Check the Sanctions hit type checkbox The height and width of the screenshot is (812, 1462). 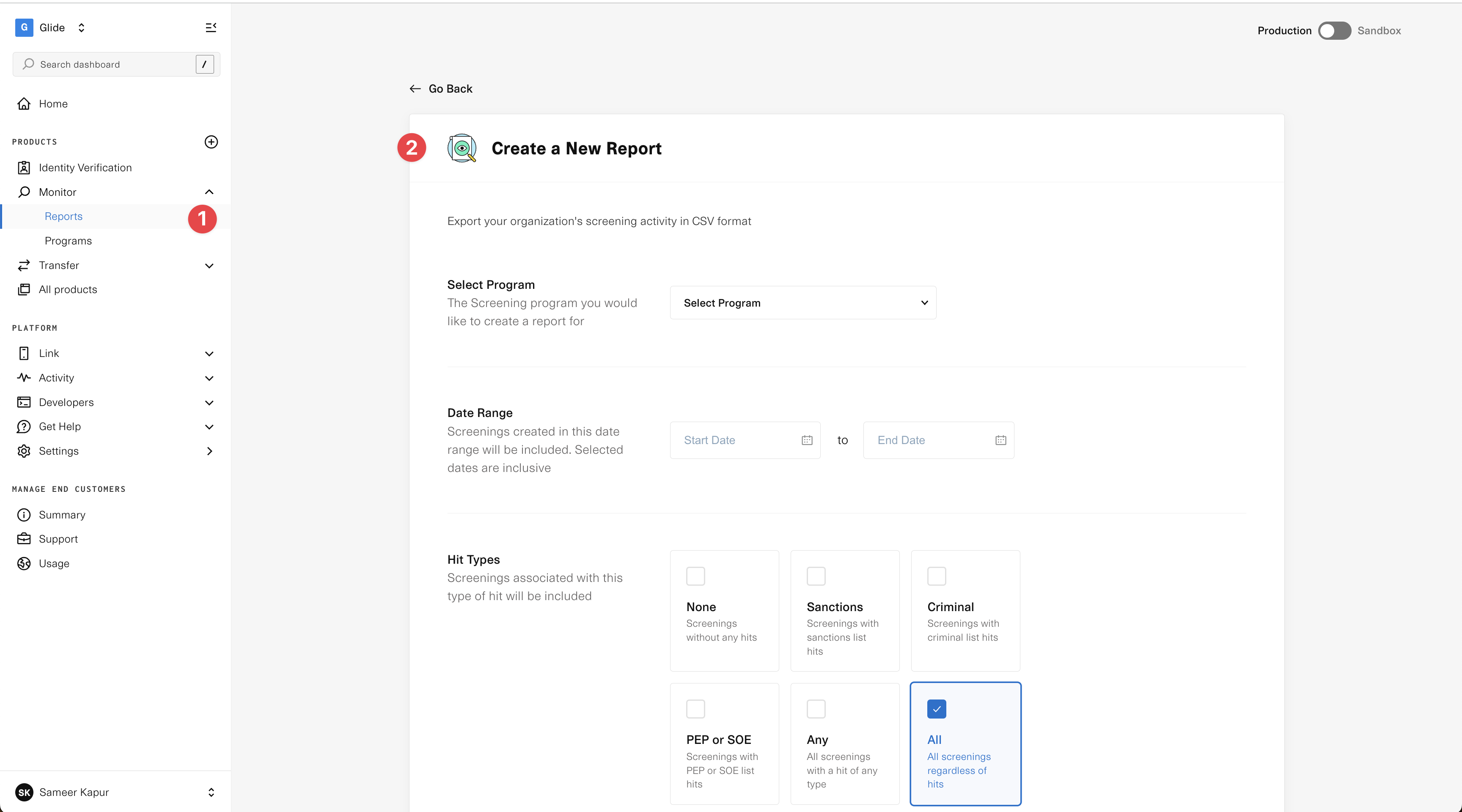(816, 576)
